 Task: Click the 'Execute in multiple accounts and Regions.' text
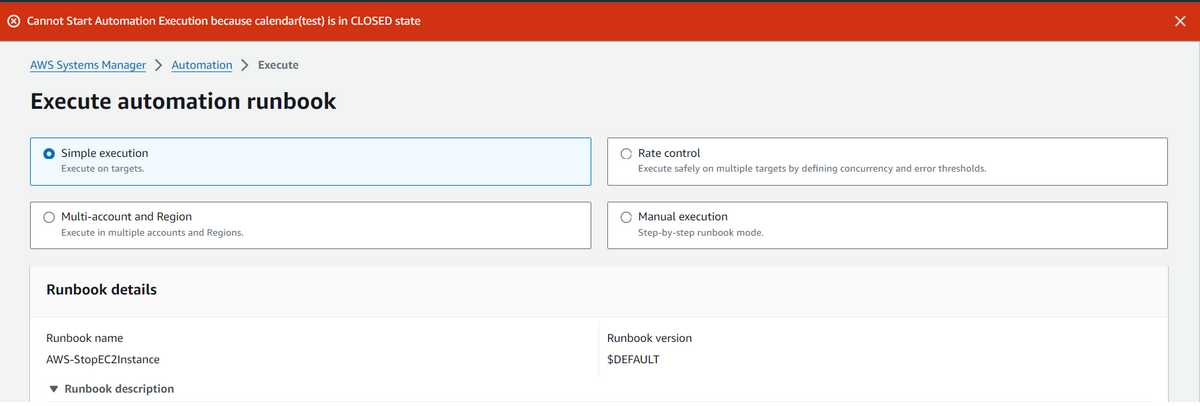152,232
